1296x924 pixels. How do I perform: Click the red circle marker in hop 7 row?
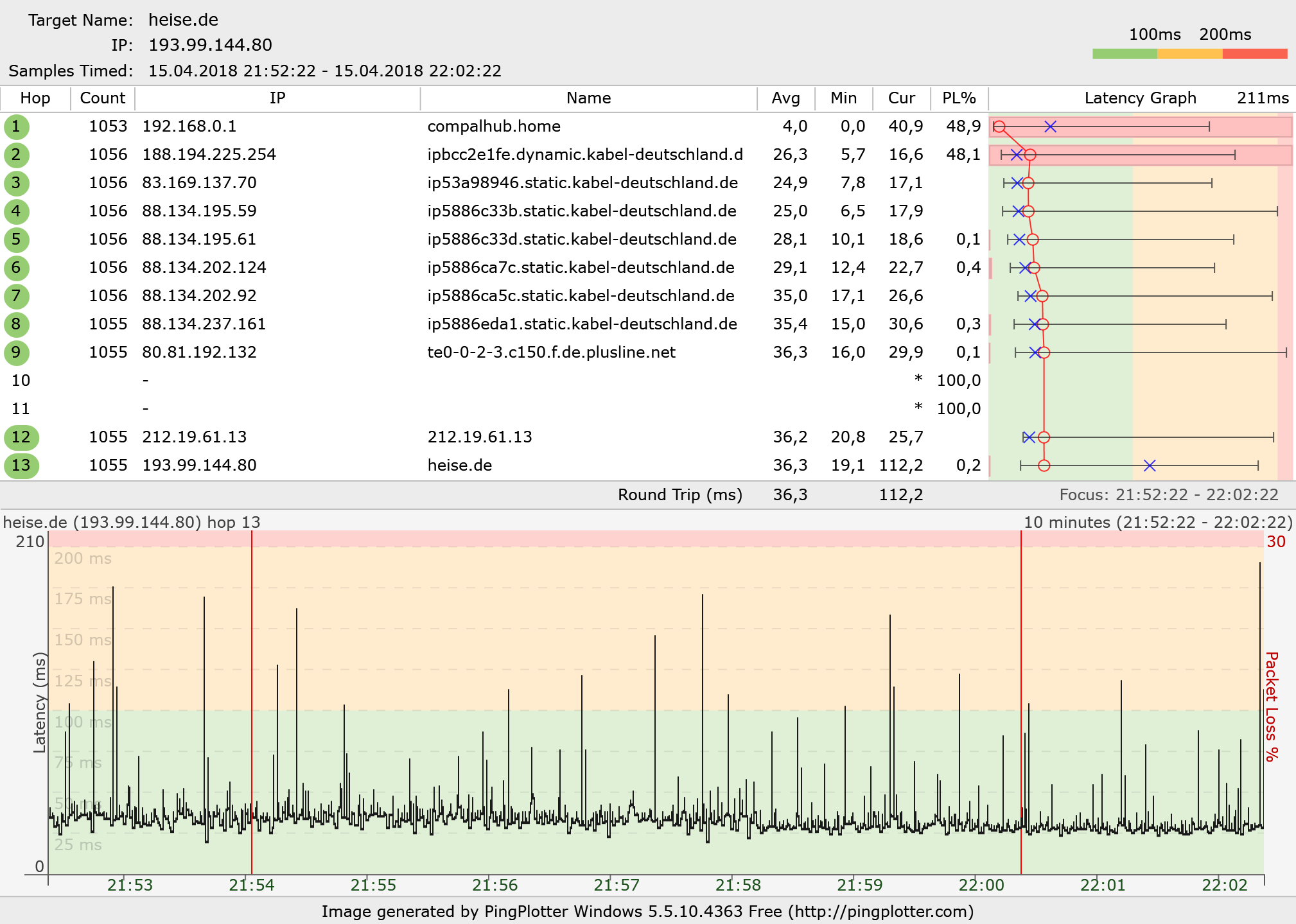[x=1042, y=296]
